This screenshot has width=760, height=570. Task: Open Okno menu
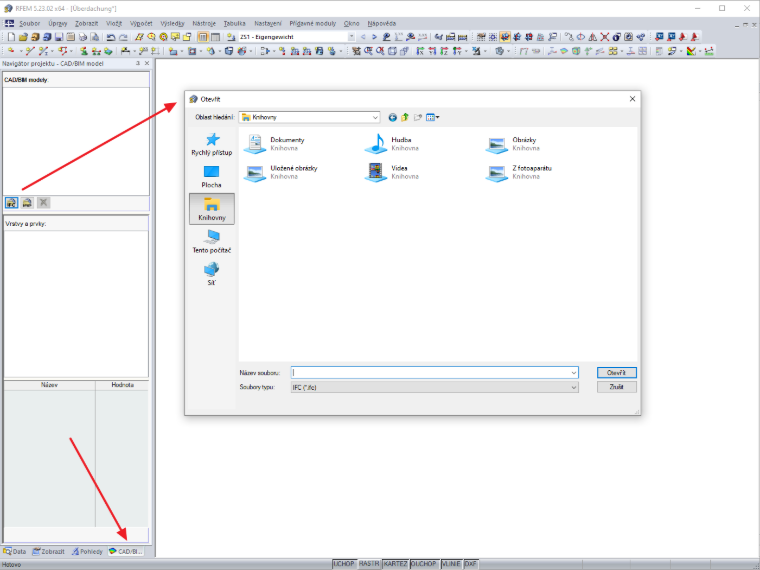point(351,23)
